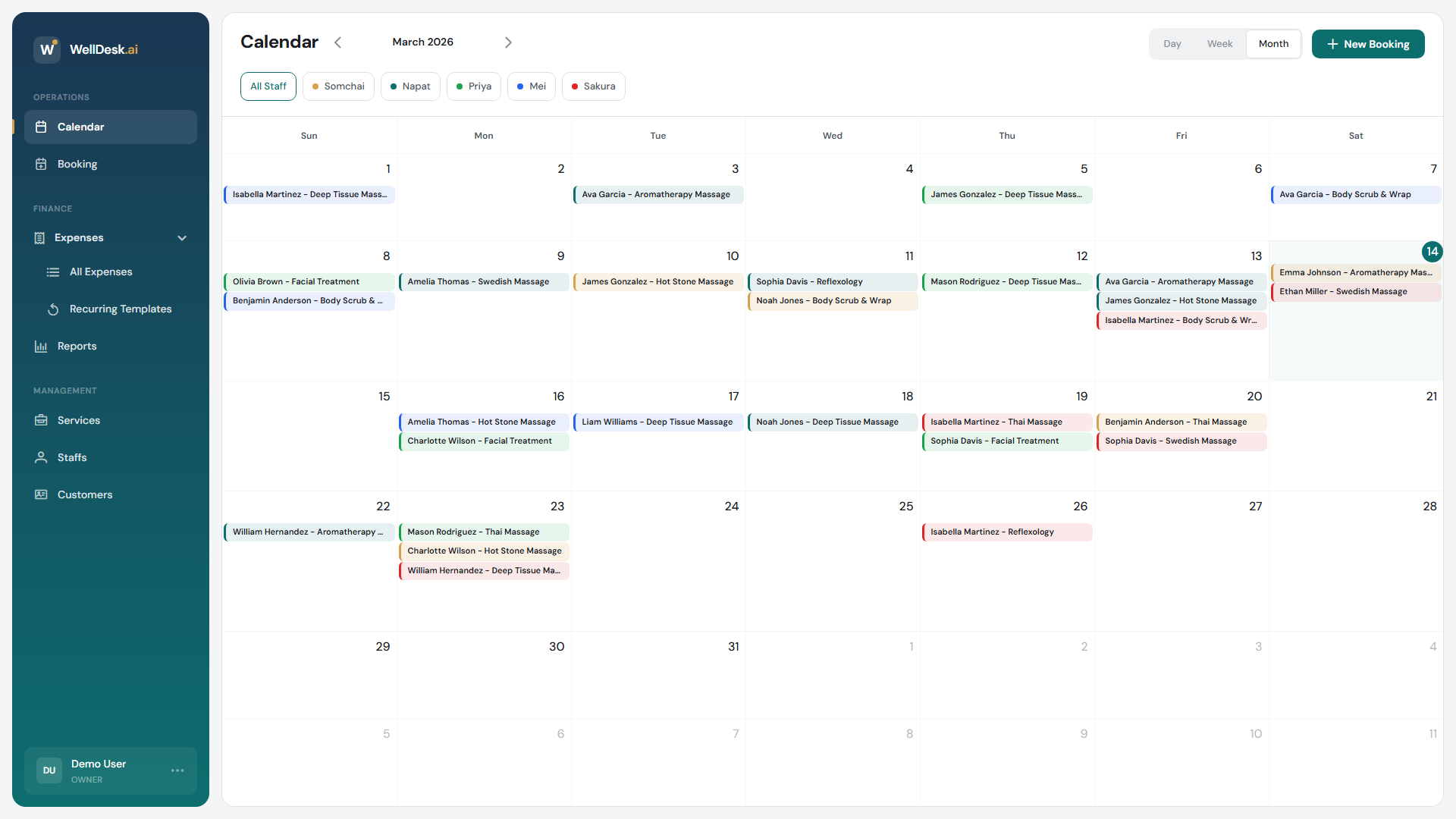
Task: Open the Booking section in the sidebar
Action: tap(77, 164)
